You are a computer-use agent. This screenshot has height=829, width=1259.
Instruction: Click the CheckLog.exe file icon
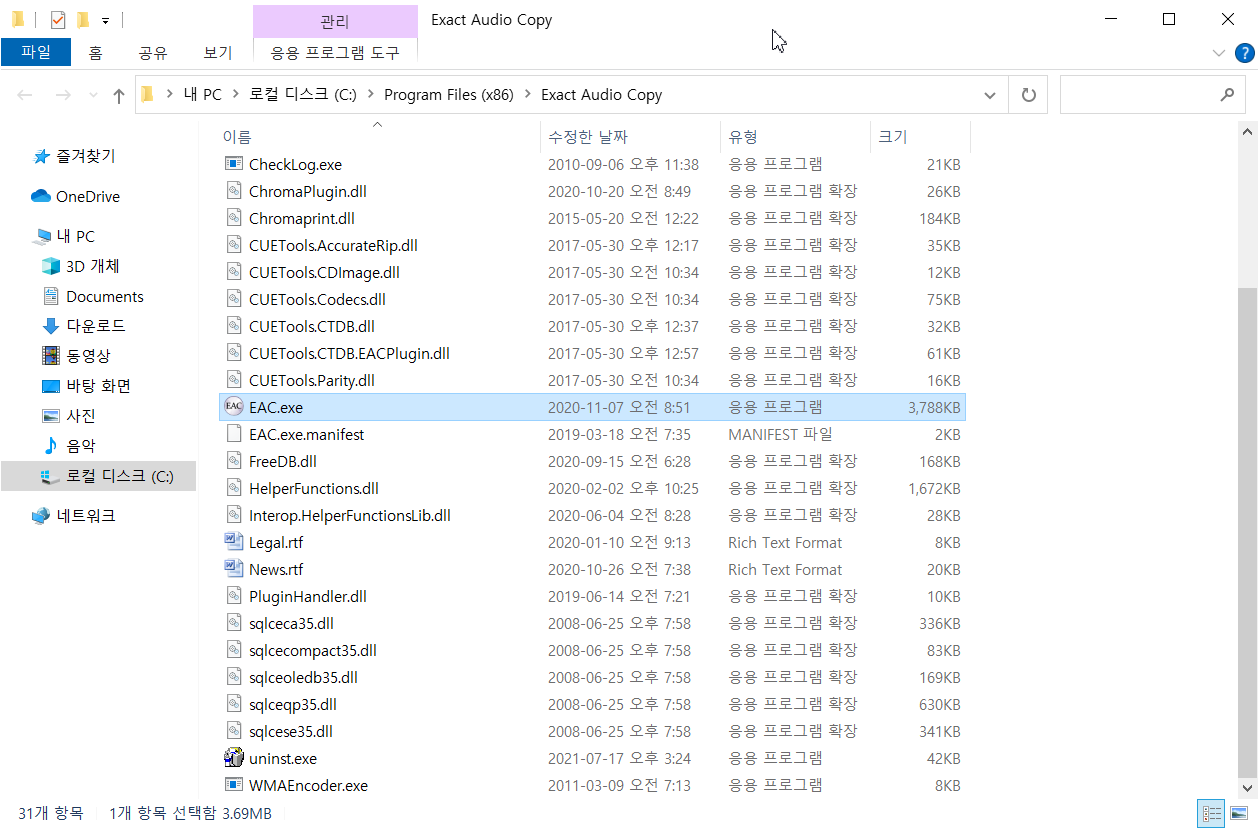pos(233,164)
